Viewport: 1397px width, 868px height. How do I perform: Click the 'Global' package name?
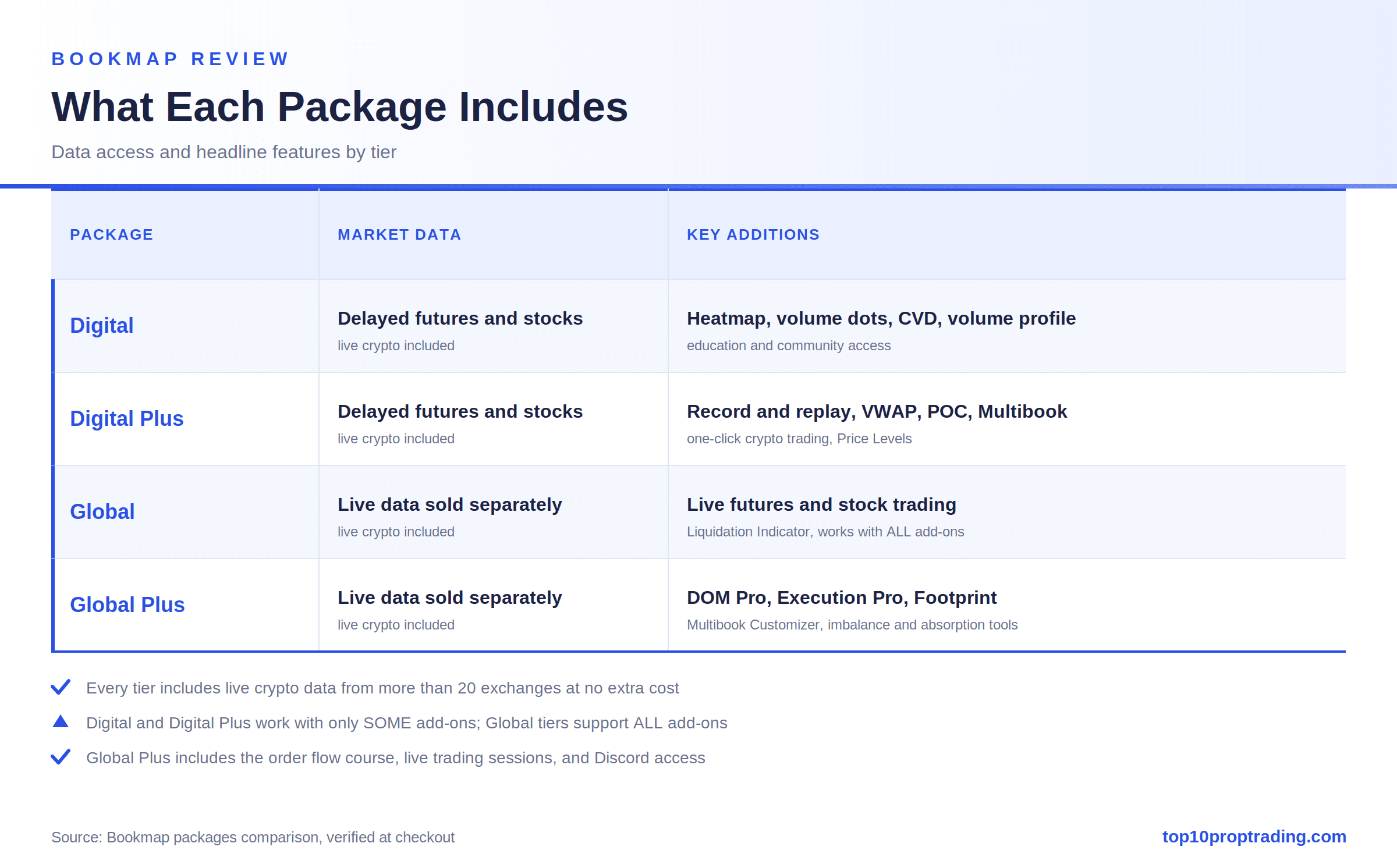coord(102,512)
